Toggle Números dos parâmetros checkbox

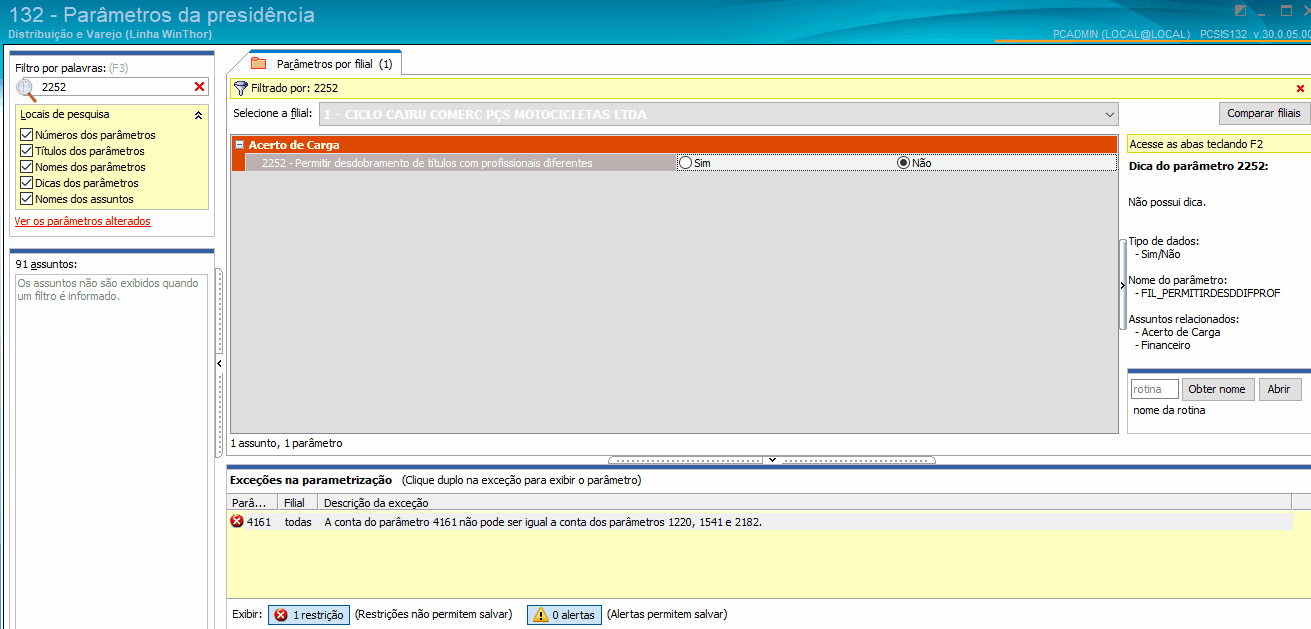click(27, 135)
